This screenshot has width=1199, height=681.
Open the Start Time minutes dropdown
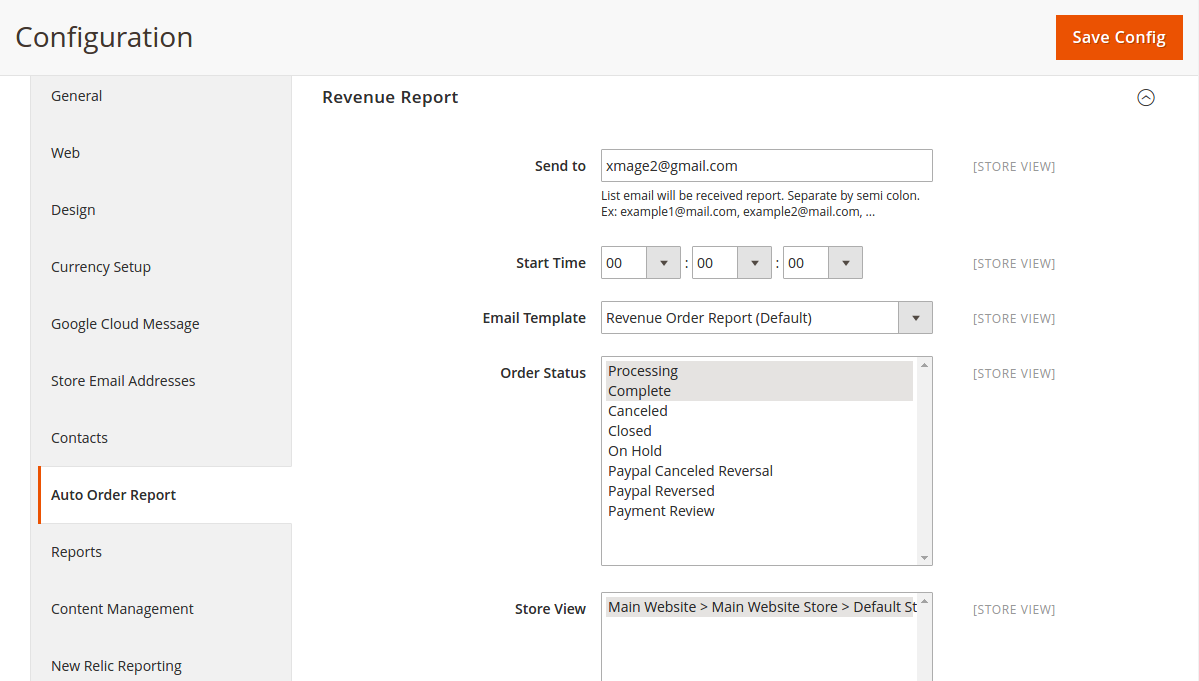732,263
